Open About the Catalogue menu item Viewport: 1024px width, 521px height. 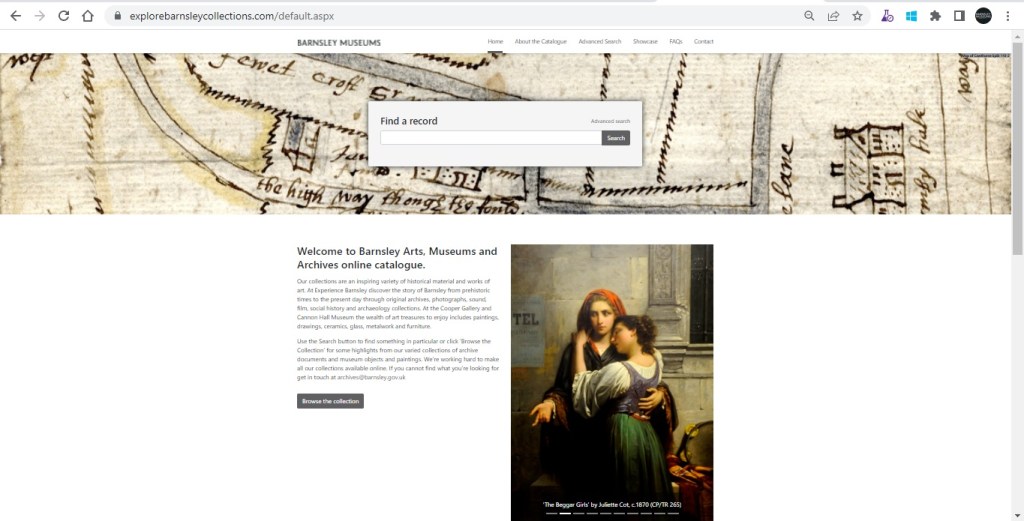coord(541,42)
